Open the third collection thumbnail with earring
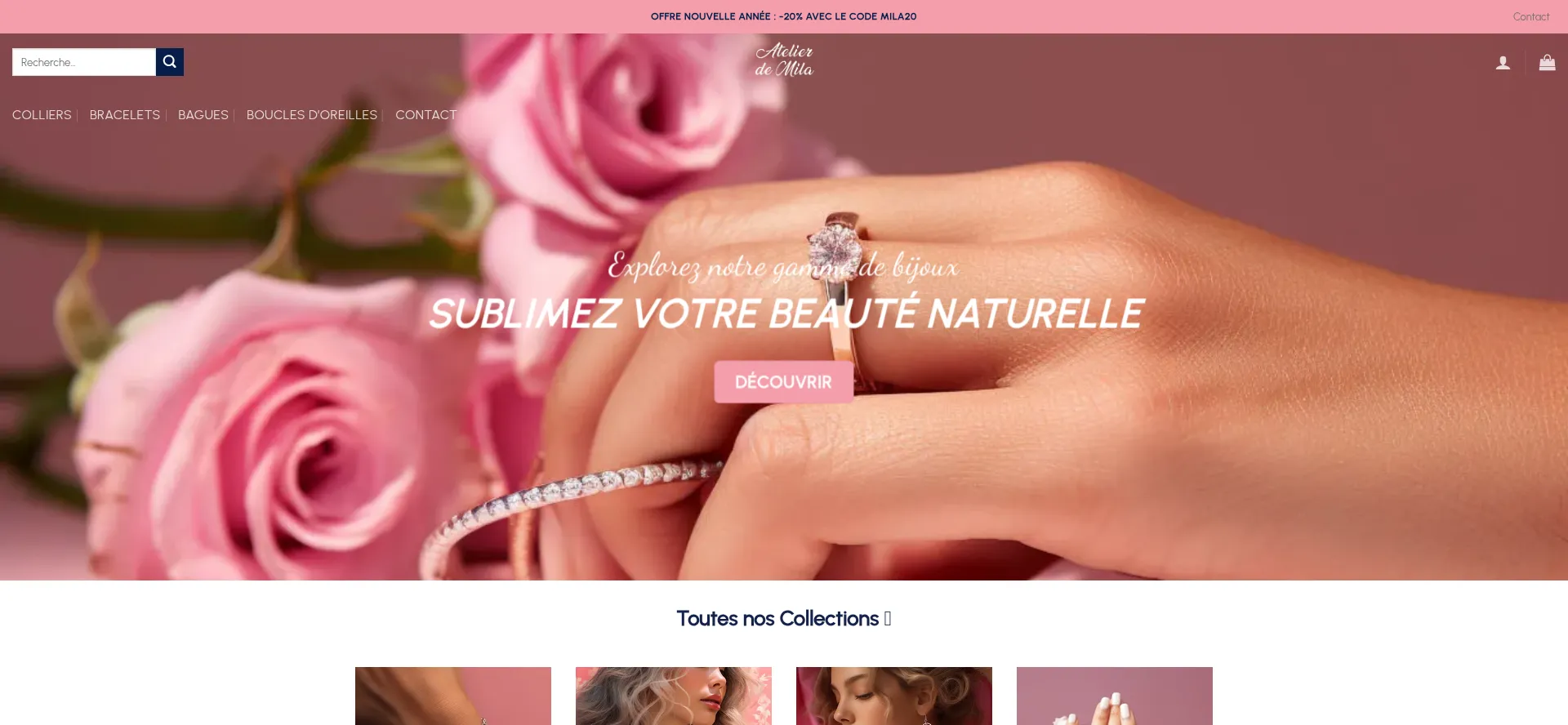Image resolution: width=1568 pixels, height=725 pixels. click(894, 696)
